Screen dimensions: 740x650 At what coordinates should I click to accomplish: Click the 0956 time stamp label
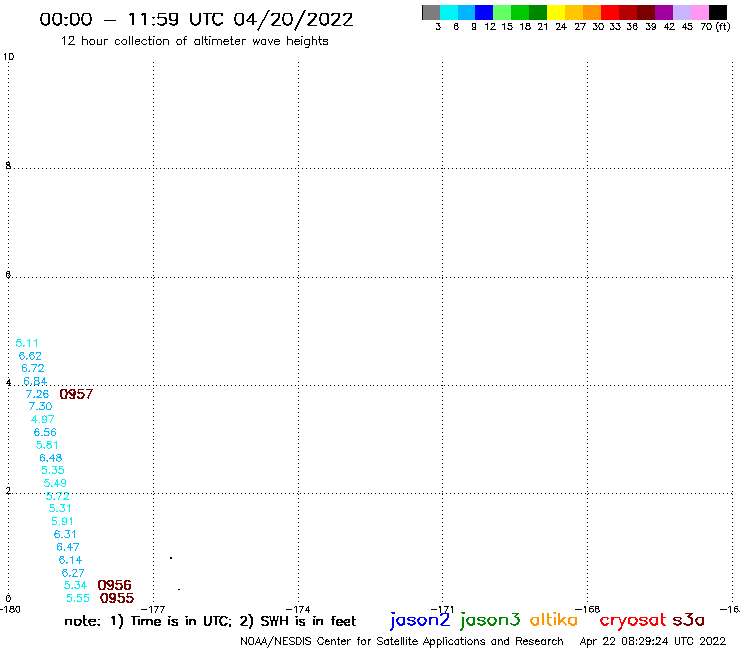coord(115,585)
